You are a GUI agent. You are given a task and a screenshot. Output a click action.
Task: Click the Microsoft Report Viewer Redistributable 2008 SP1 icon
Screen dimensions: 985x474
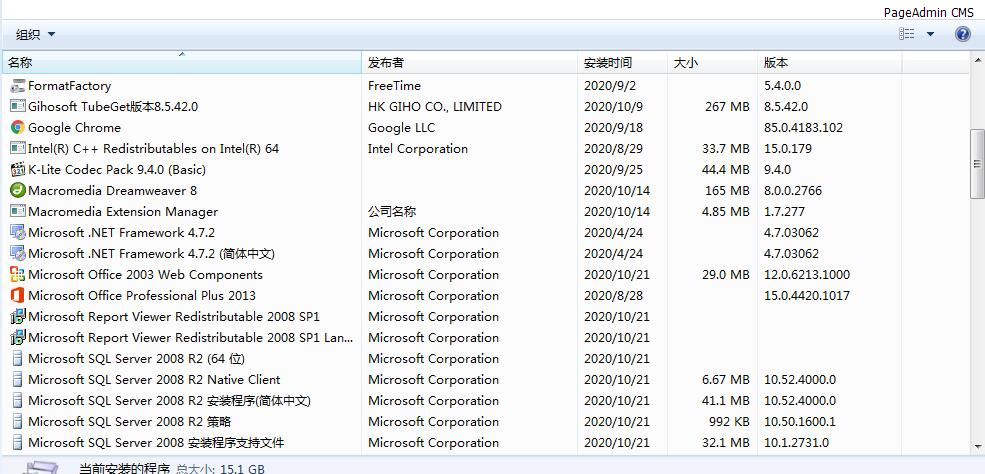pyautogui.click(x=18, y=316)
